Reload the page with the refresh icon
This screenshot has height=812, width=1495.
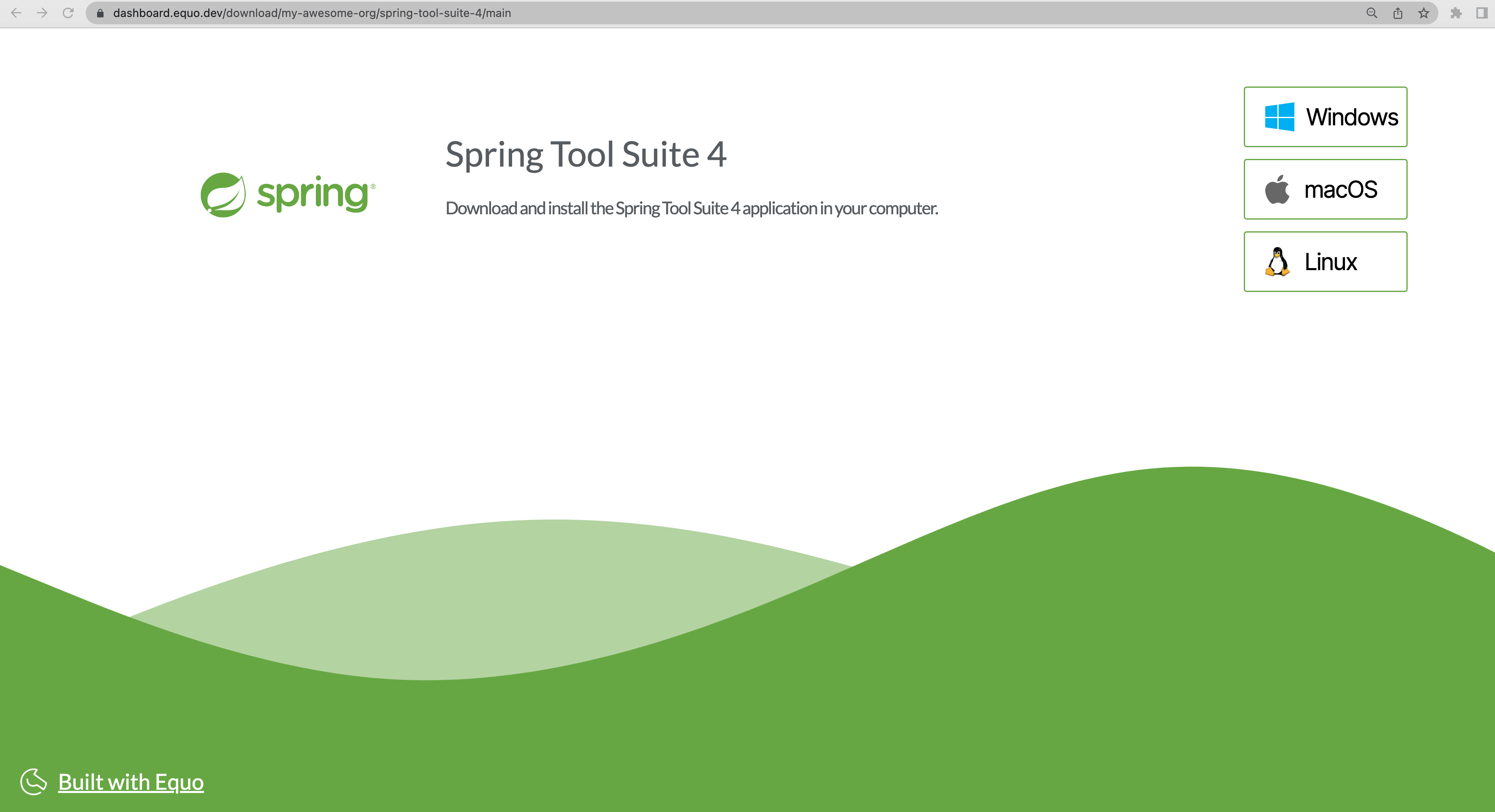click(68, 13)
